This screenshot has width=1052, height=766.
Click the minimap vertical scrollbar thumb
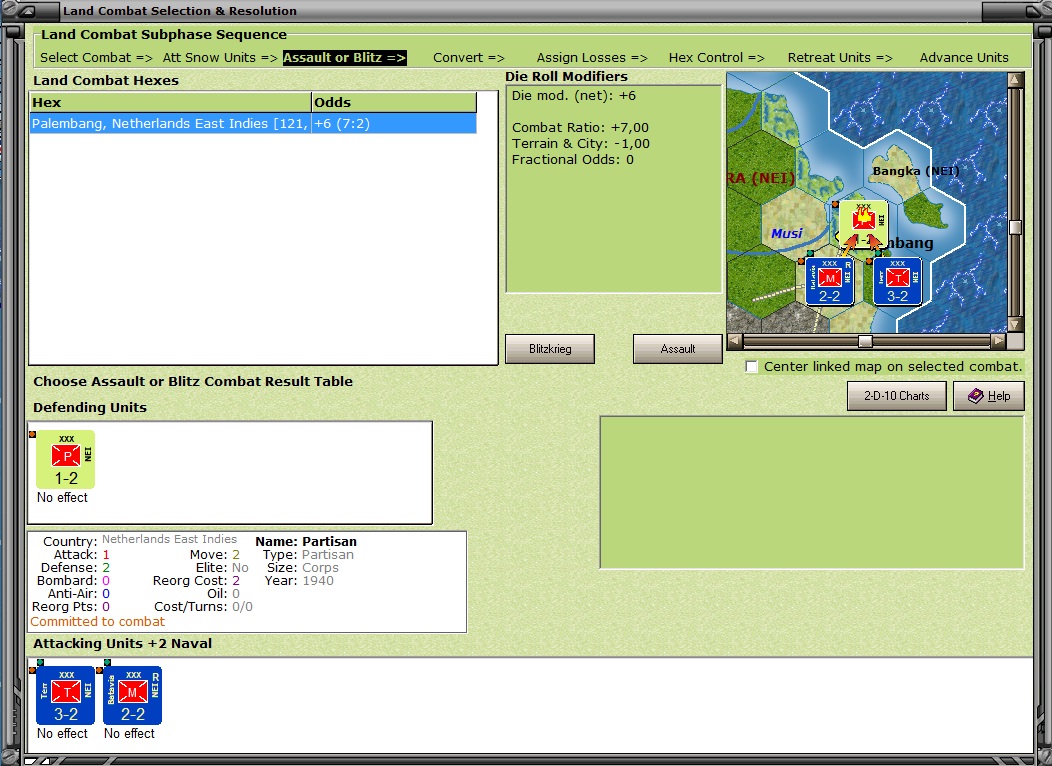(1015, 227)
